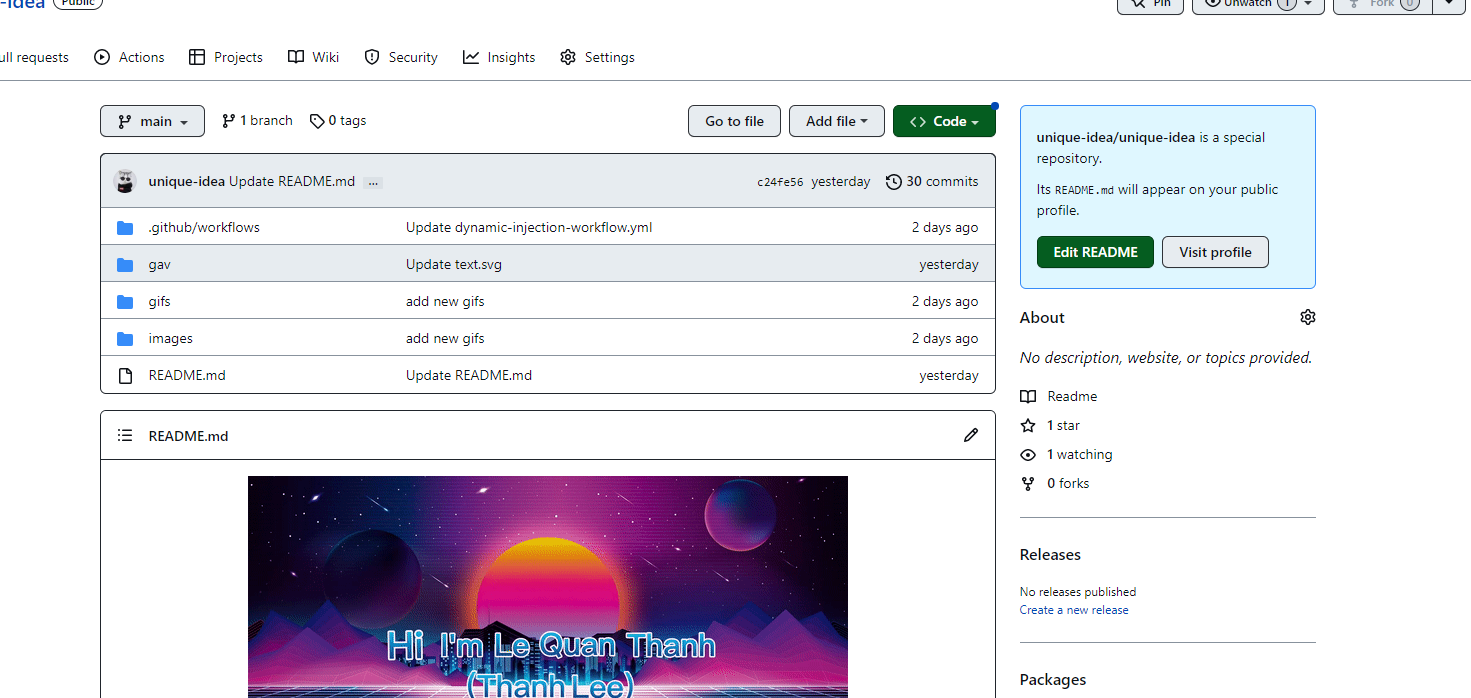The height and width of the screenshot is (698, 1471).
Task: Click the Visit profile button
Action: (1215, 252)
